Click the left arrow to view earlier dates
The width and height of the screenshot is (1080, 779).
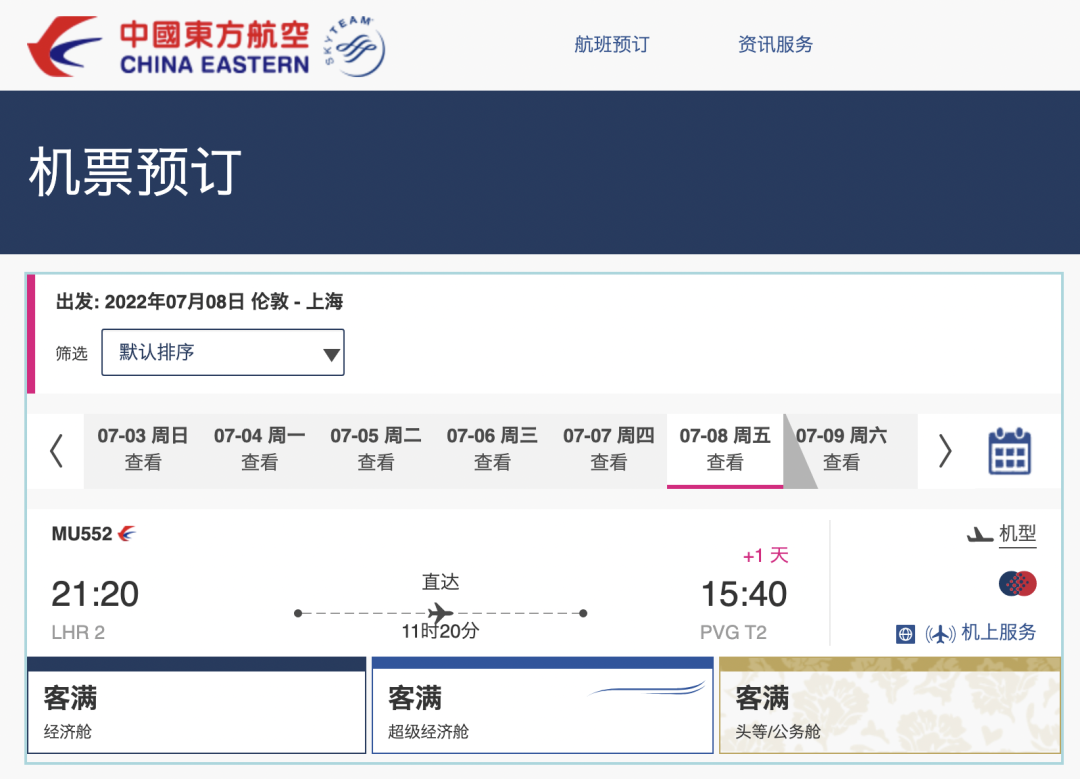click(55, 451)
